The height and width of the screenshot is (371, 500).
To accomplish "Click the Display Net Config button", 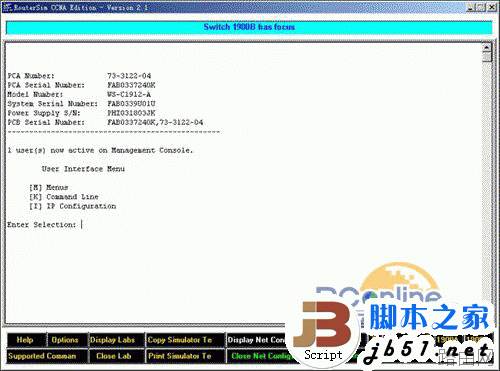I will (256, 340).
